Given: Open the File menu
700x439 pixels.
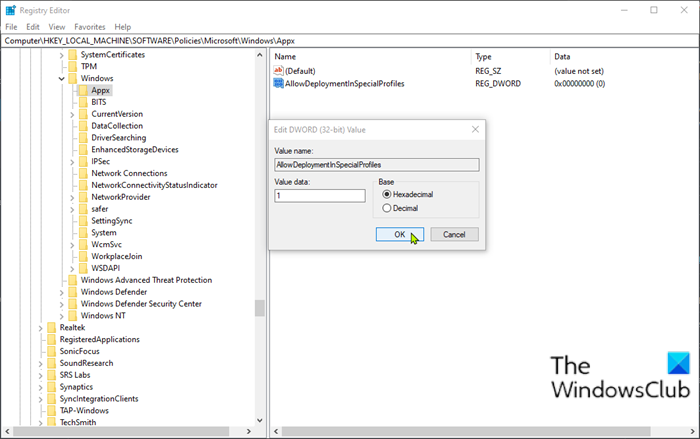Looking at the screenshot, I should tap(11, 27).
